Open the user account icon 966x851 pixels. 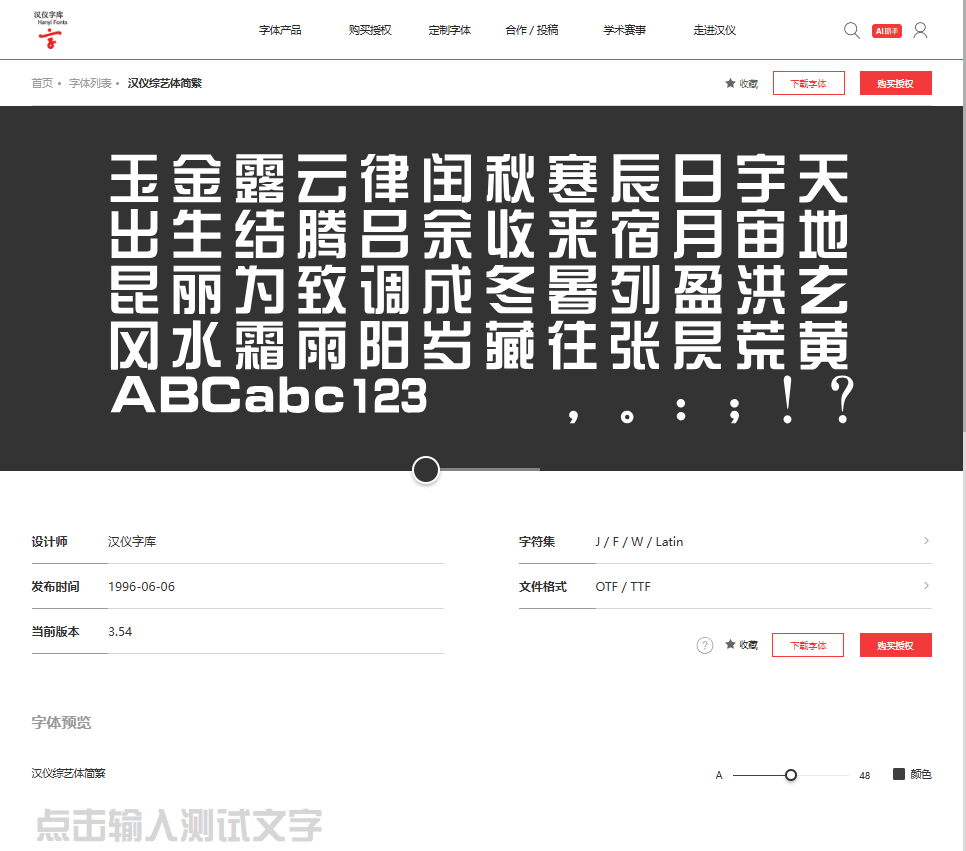919,30
